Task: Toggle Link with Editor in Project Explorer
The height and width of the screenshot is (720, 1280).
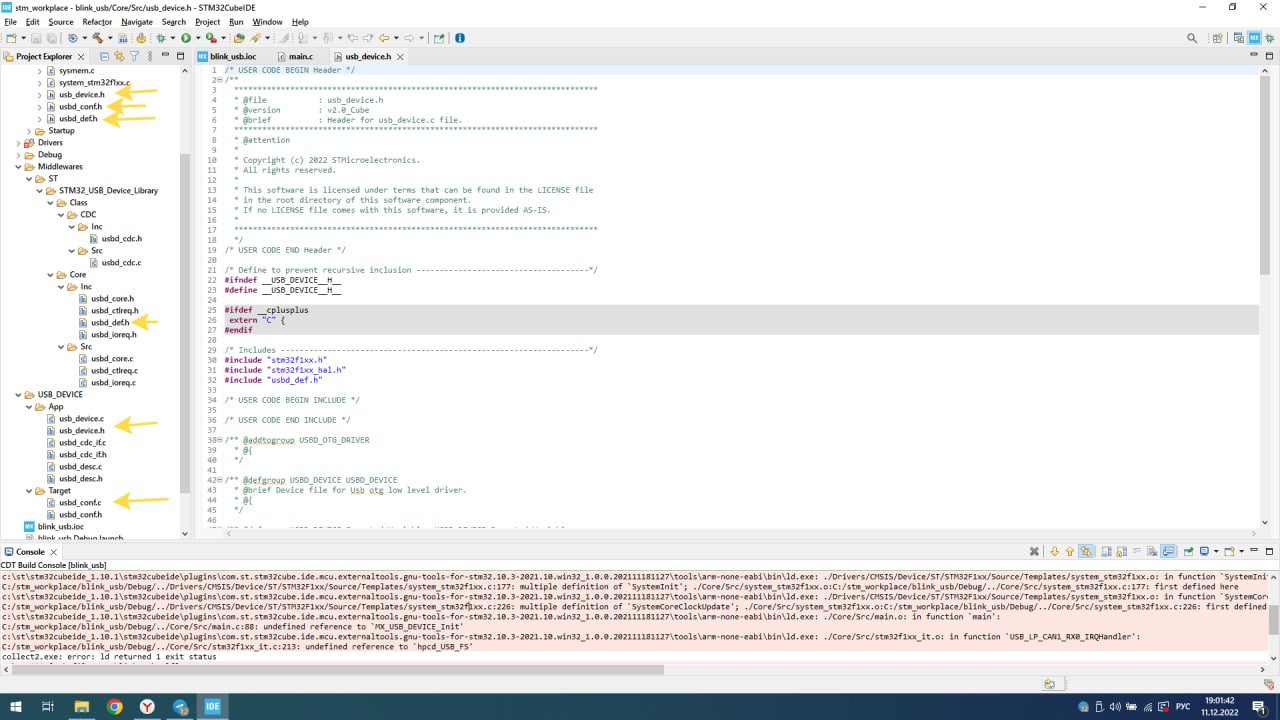Action: (119, 56)
